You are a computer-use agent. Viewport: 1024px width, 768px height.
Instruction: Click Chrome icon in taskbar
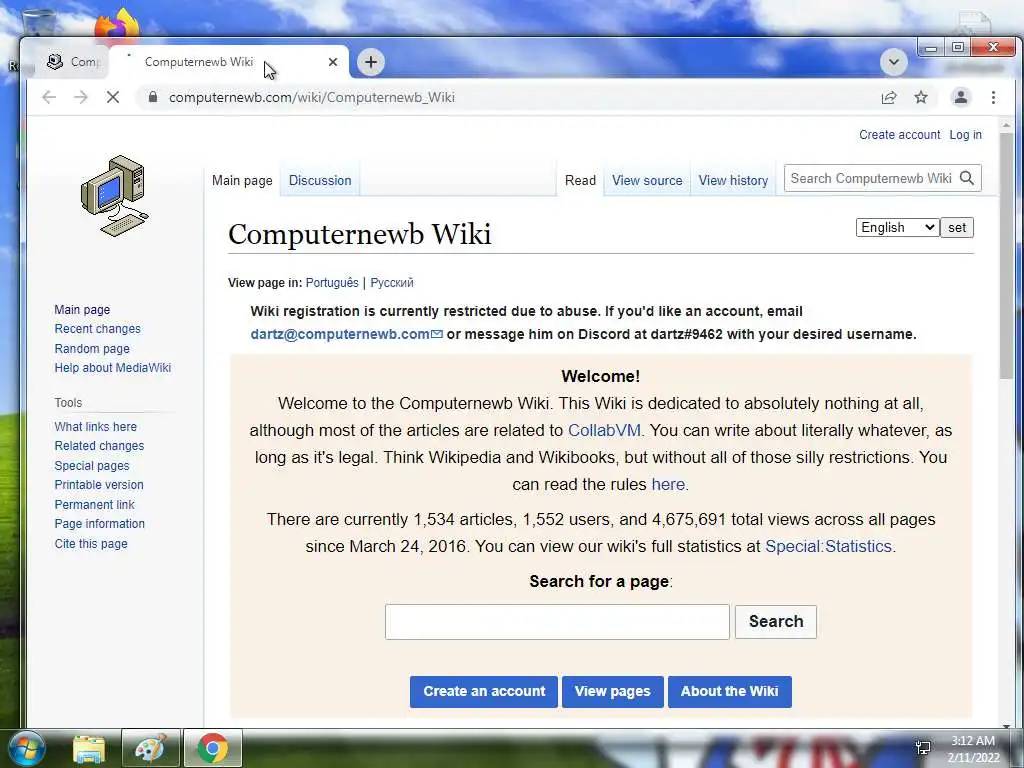[213, 748]
